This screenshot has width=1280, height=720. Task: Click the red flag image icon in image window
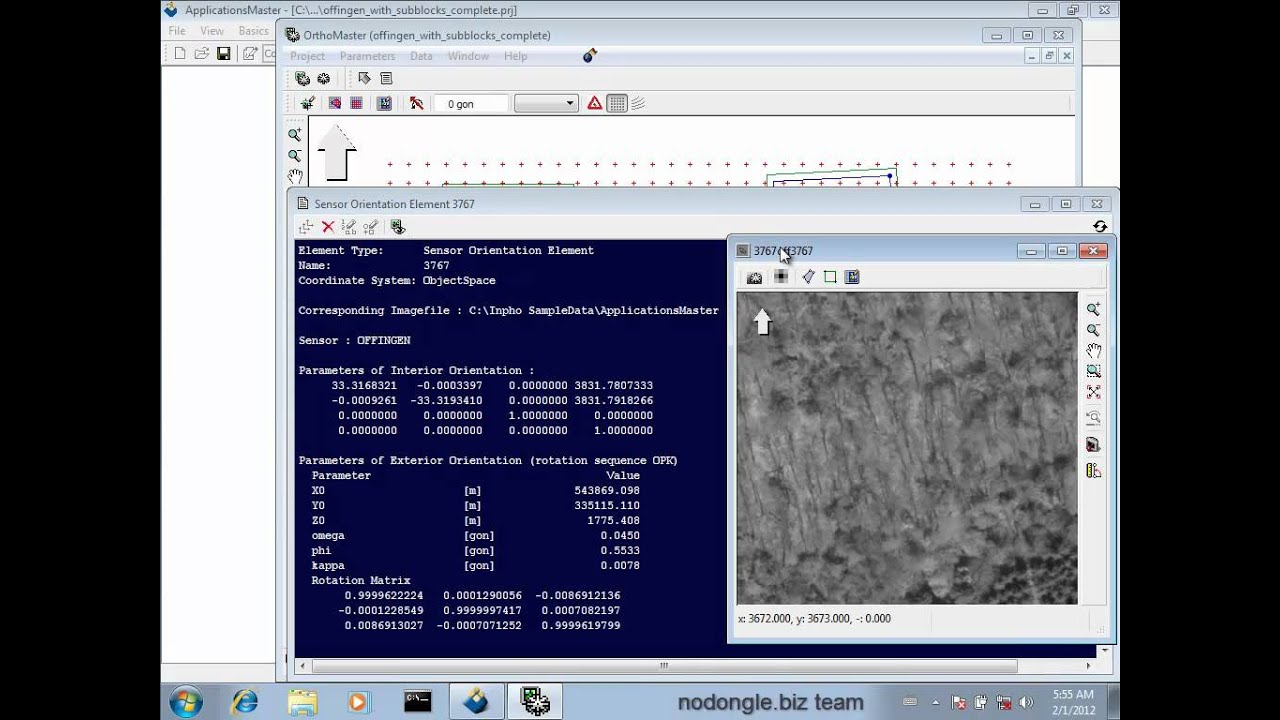click(x=1093, y=444)
